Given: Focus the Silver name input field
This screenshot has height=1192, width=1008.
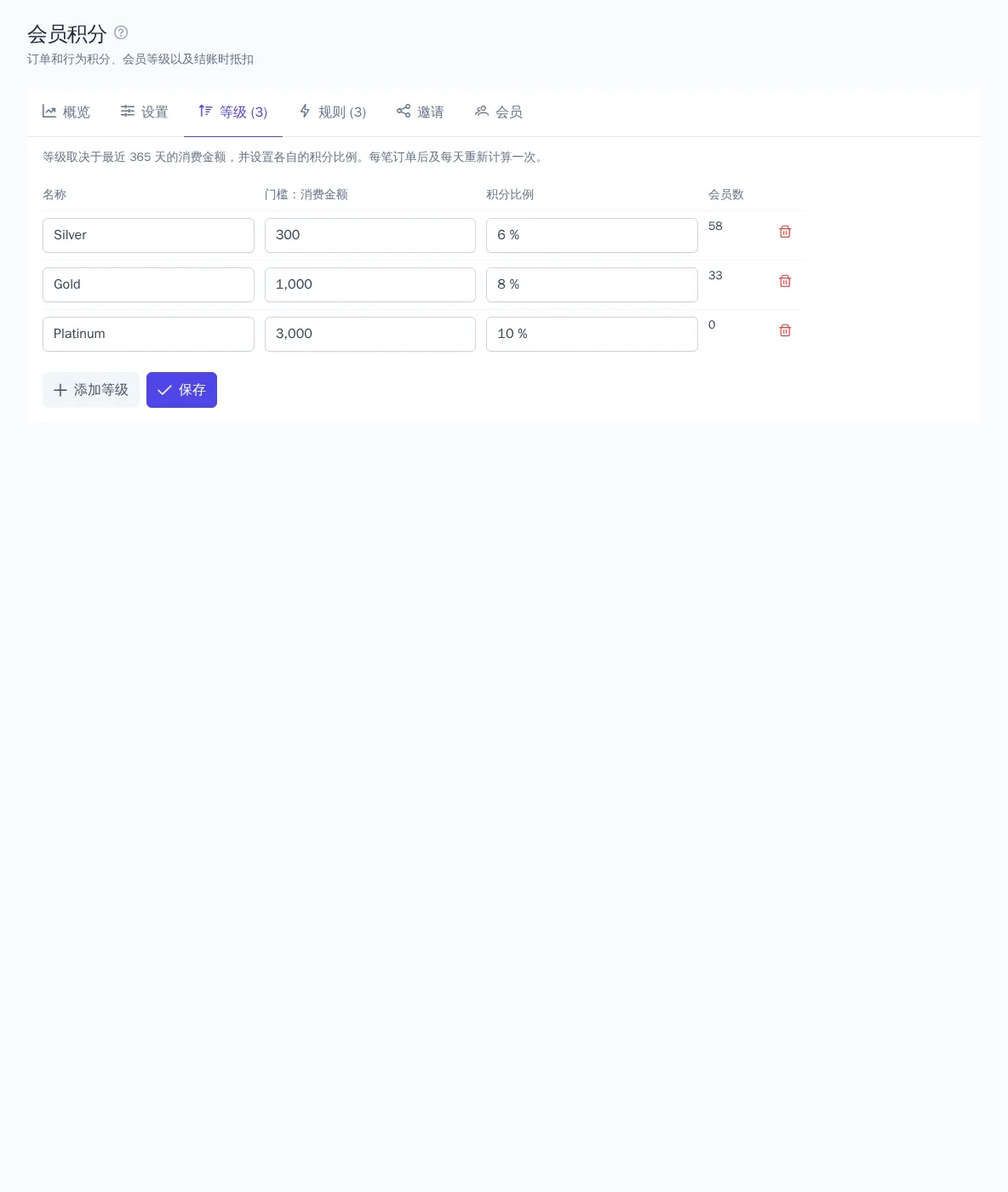Looking at the screenshot, I should (148, 235).
